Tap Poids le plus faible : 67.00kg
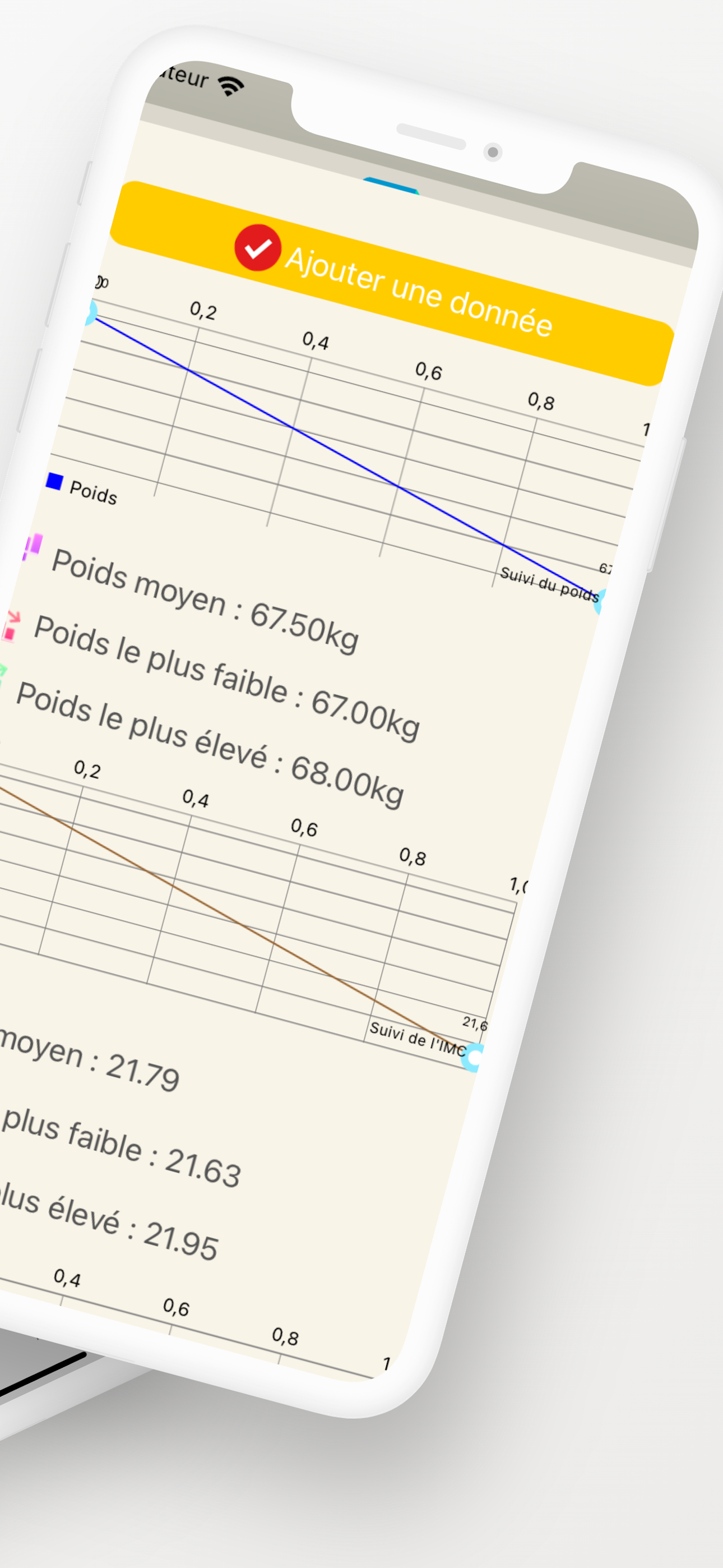723x1568 pixels. [227, 678]
